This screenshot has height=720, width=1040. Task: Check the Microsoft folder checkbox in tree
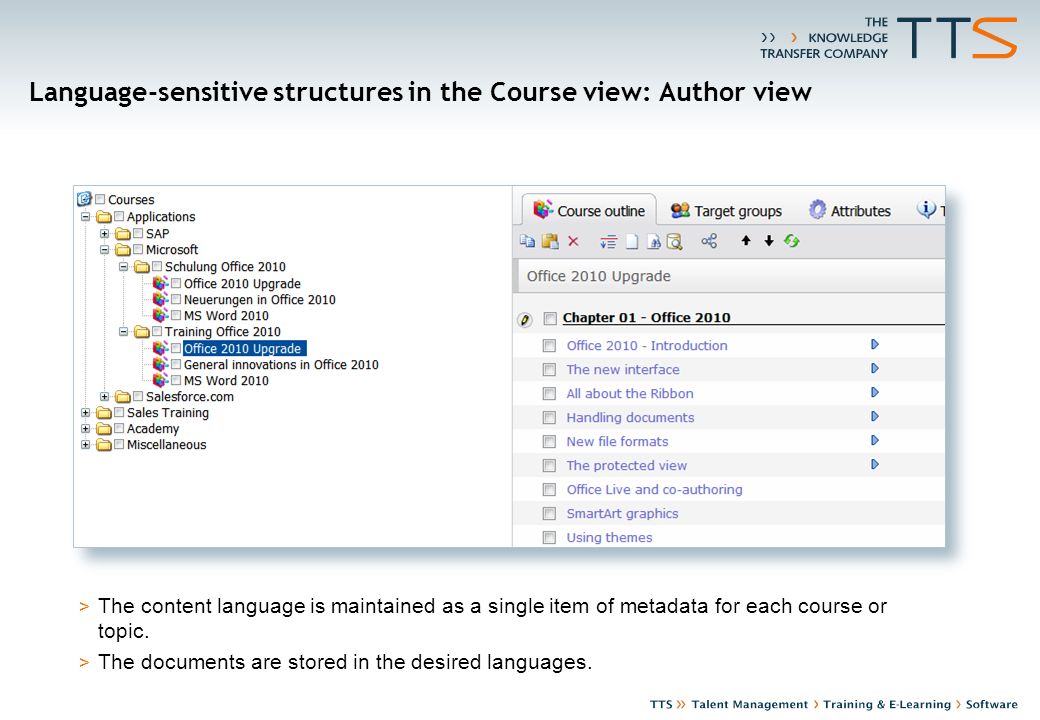(138, 249)
